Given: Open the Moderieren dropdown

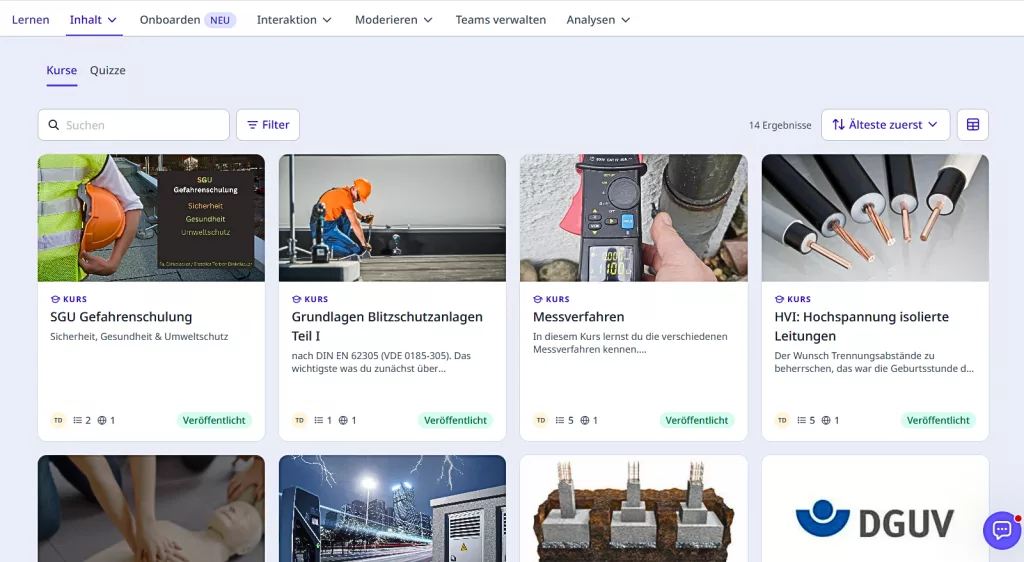Looking at the screenshot, I should [393, 20].
